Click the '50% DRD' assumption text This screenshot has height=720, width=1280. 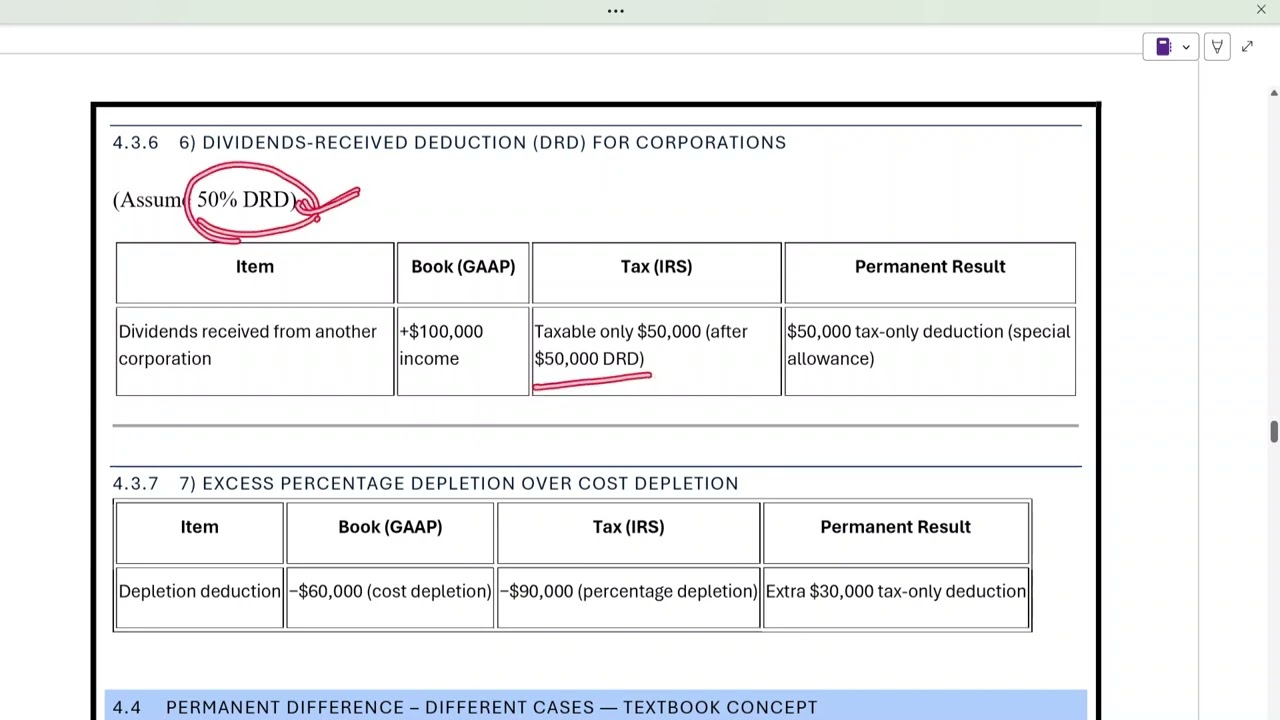[246, 199]
